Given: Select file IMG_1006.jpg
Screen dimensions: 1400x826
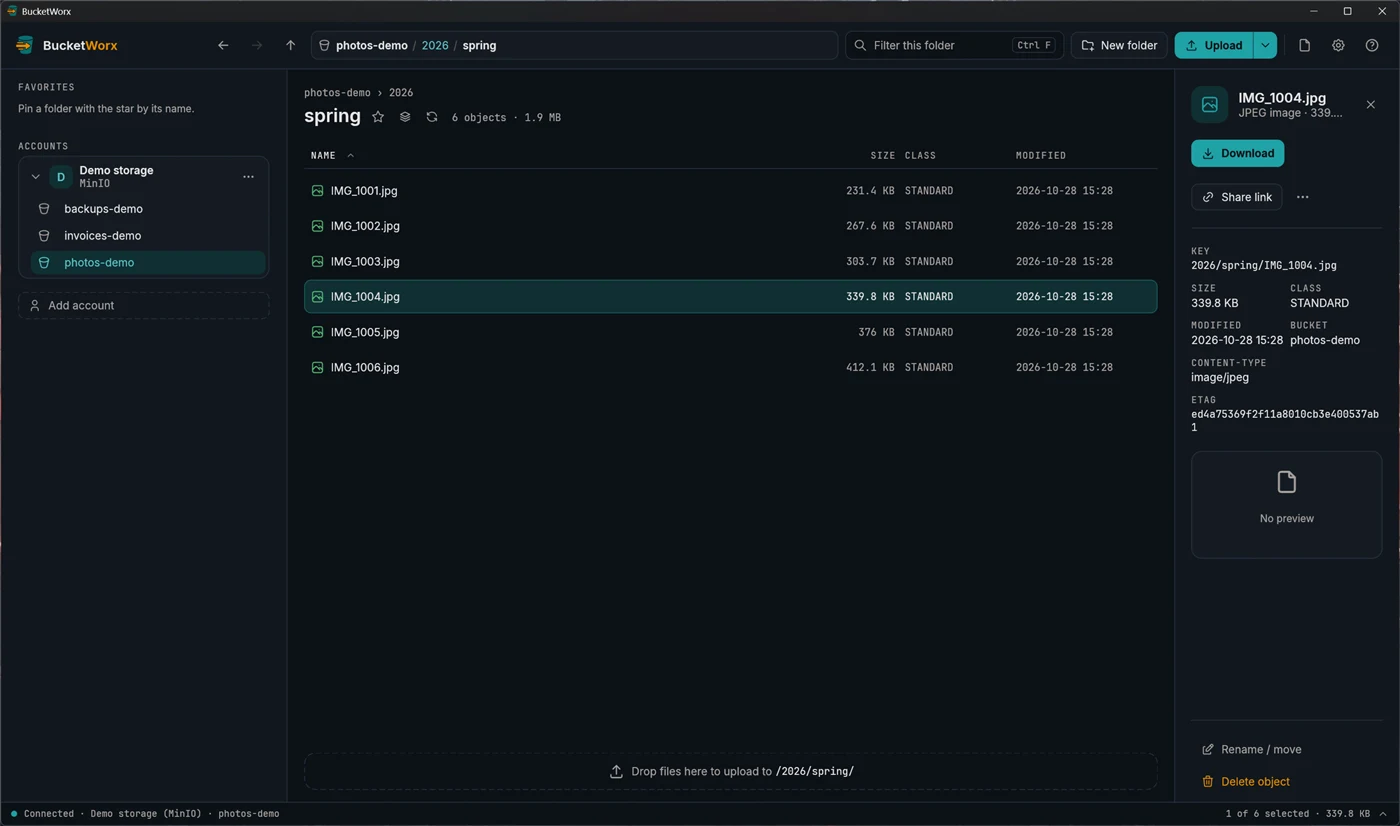Looking at the screenshot, I should tap(730, 367).
